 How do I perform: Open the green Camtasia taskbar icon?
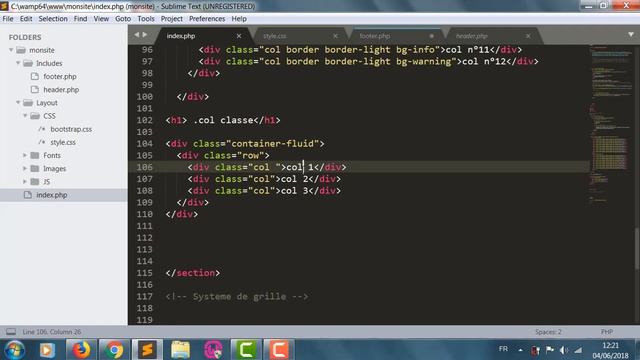[246, 350]
